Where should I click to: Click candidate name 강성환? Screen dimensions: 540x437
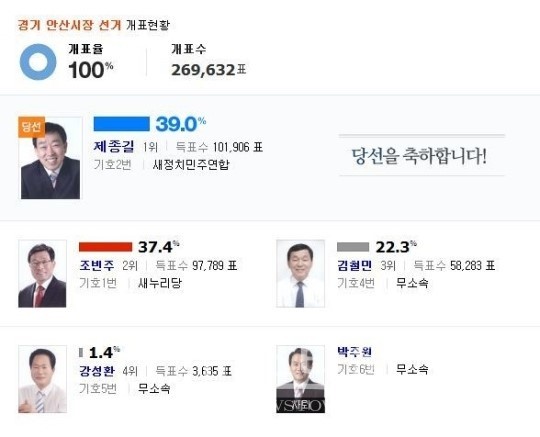[x=96, y=371]
